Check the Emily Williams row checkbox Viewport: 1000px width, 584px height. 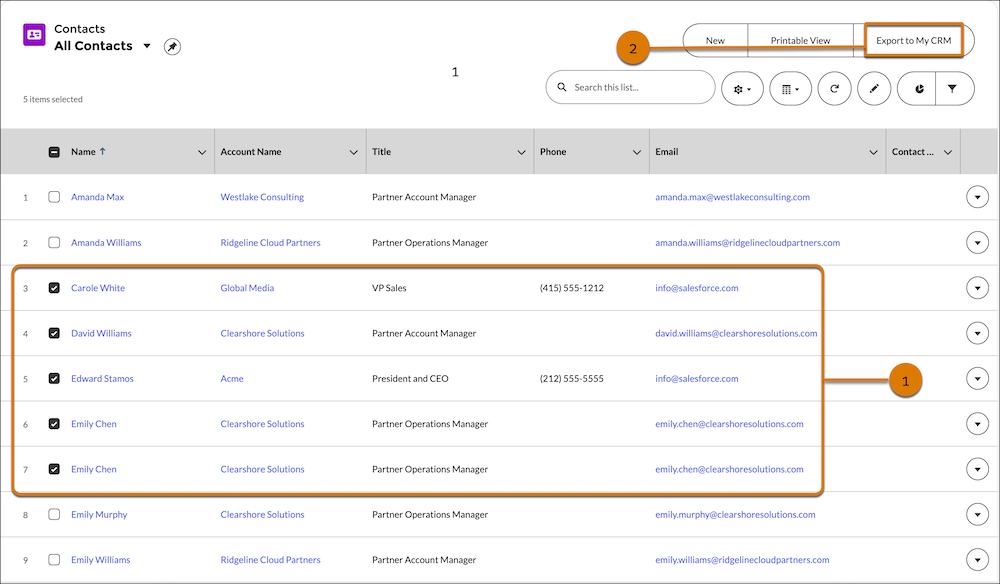coord(54,559)
